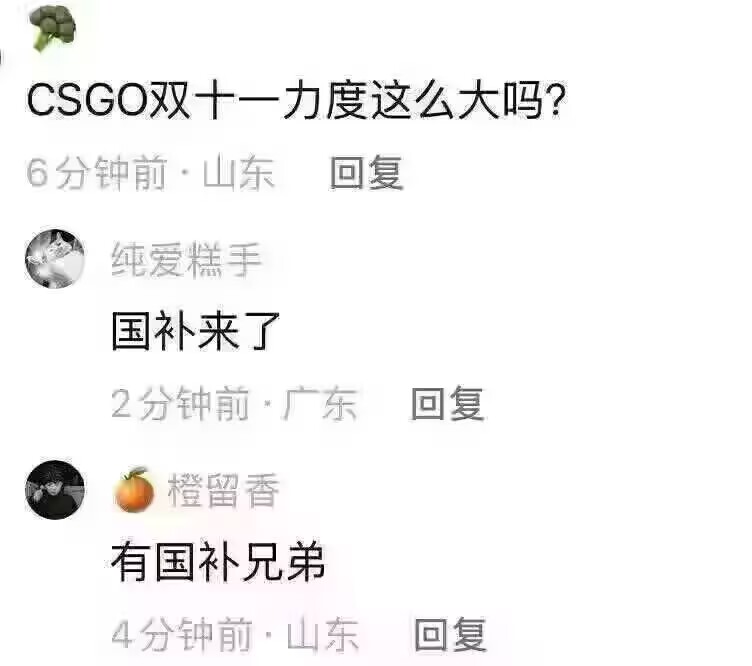Select the reply text 国补来了
Screen dimensions: 752x666
[196, 331]
